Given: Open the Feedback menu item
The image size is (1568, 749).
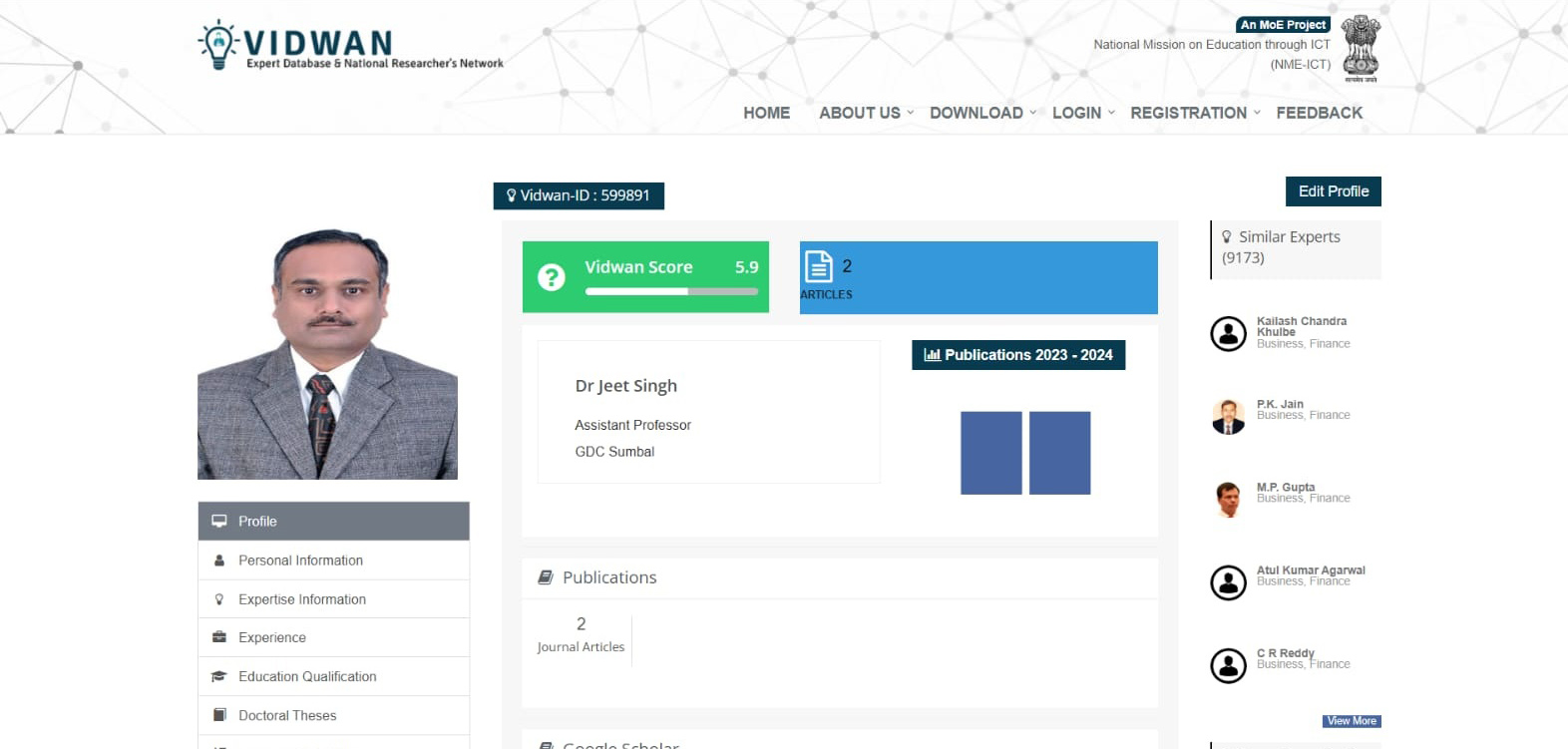Looking at the screenshot, I should pyautogui.click(x=1319, y=113).
